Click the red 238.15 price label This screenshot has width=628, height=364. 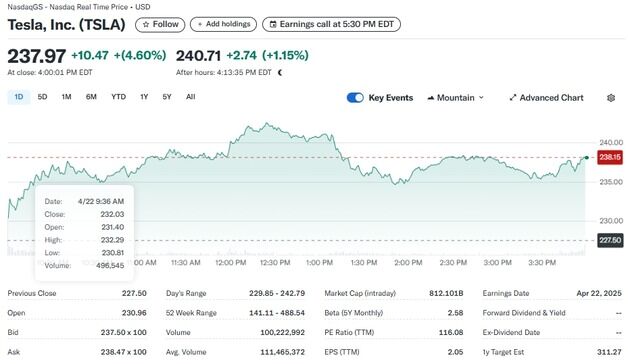click(610, 157)
